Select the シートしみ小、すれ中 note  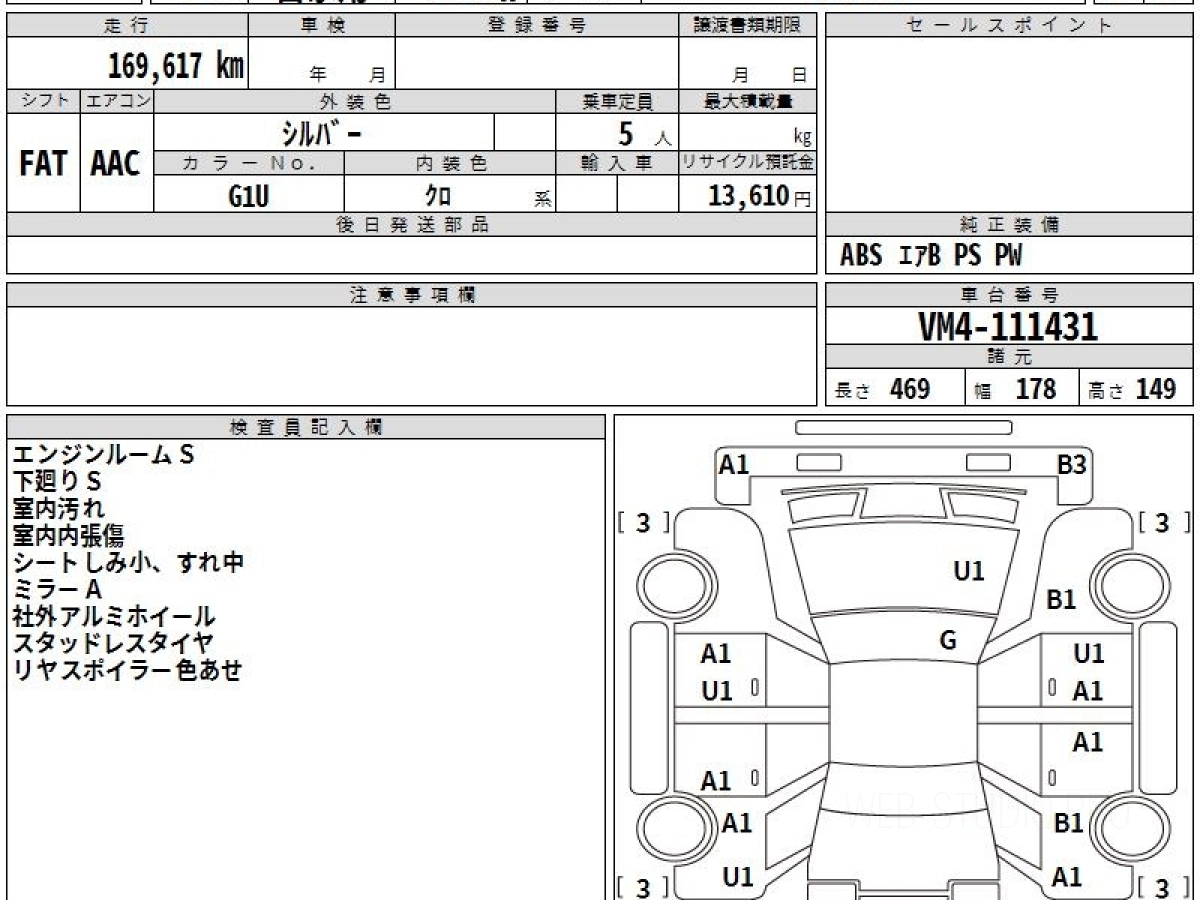point(128,563)
